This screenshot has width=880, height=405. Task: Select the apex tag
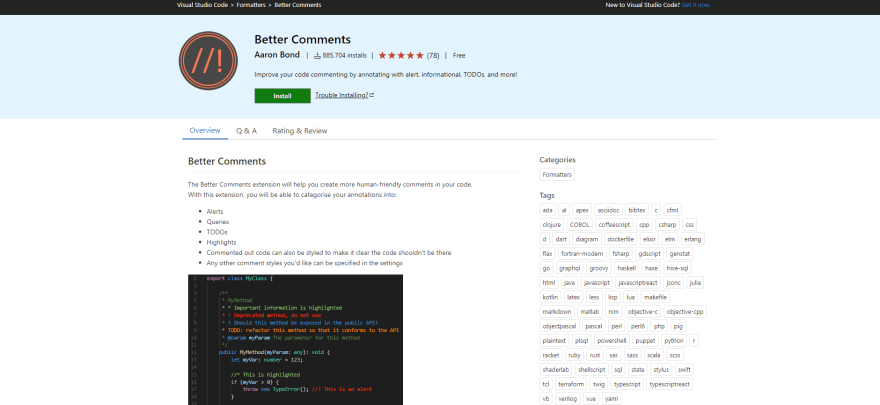[x=582, y=210]
